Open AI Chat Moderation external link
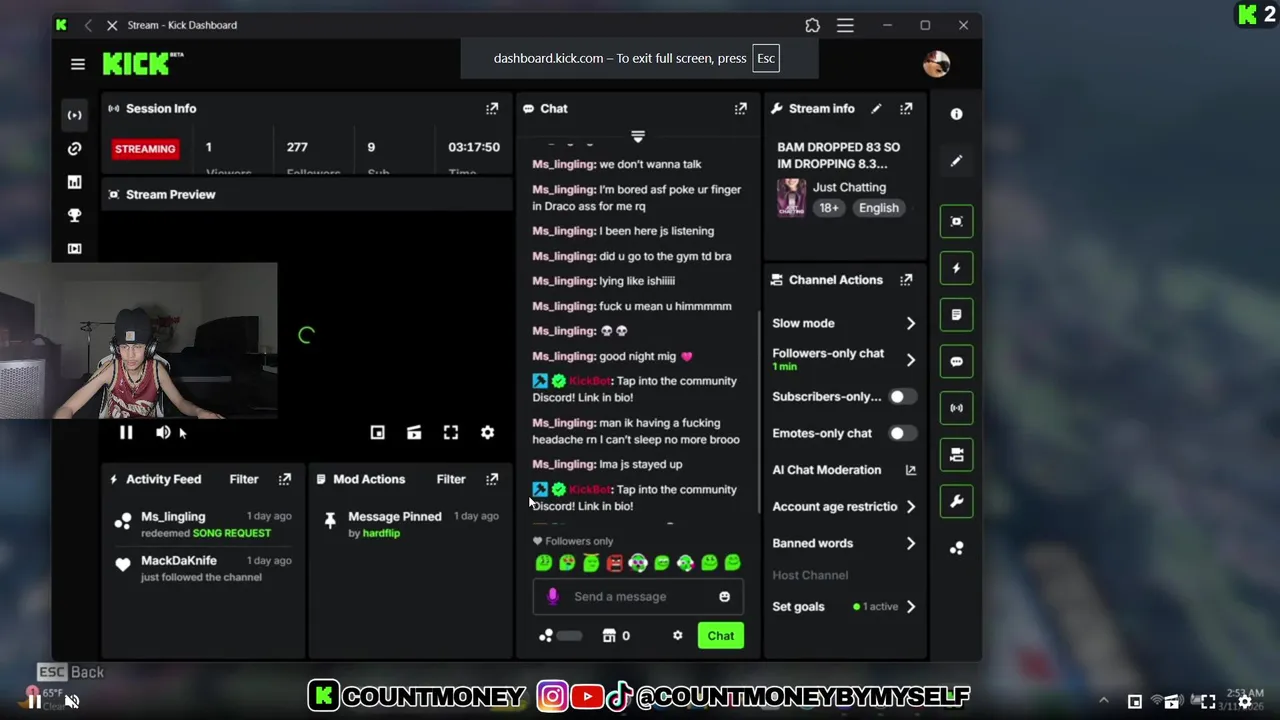 coord(910,470)
